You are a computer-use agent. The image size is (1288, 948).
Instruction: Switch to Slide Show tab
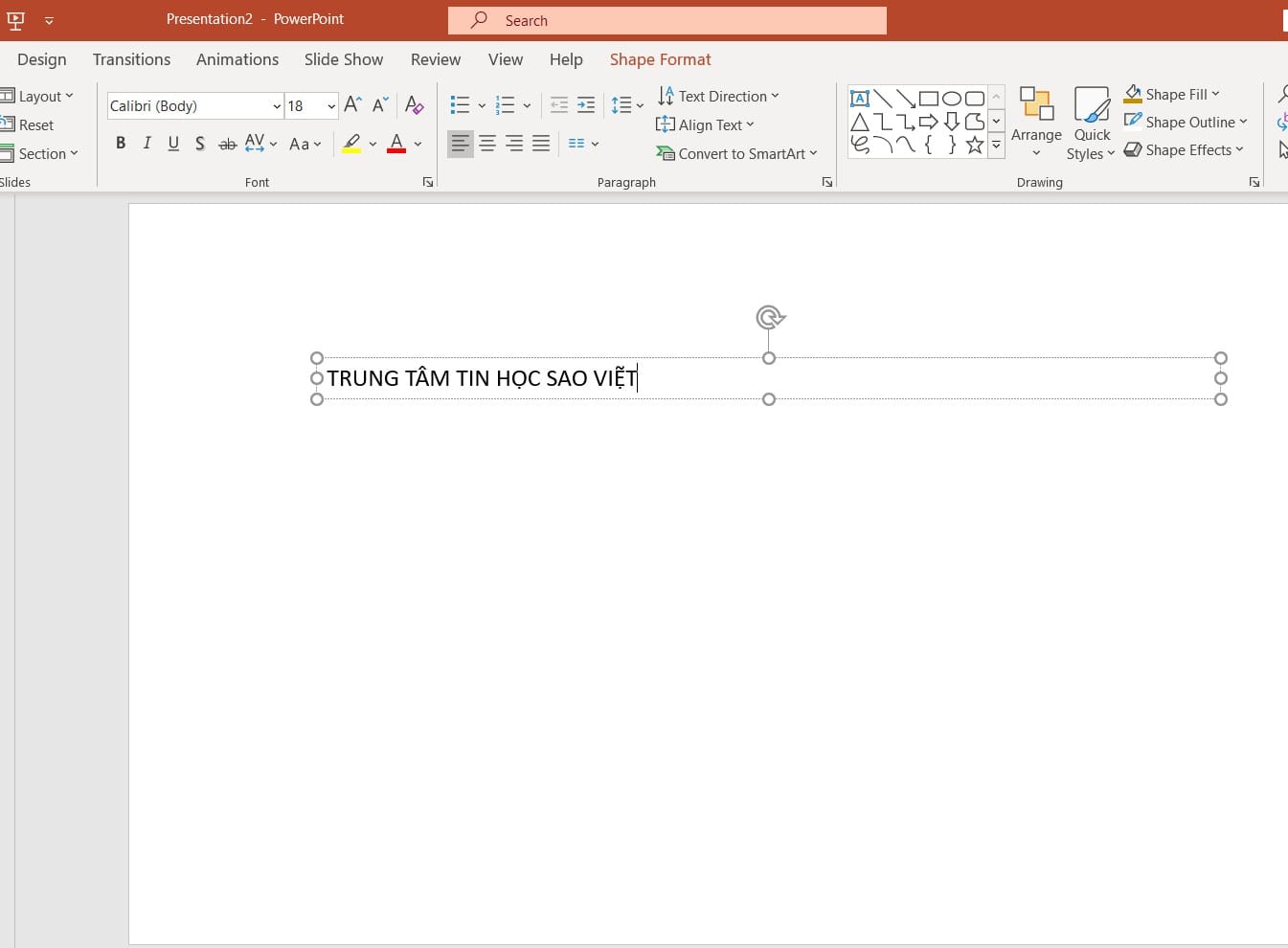(x=344, y=59)
